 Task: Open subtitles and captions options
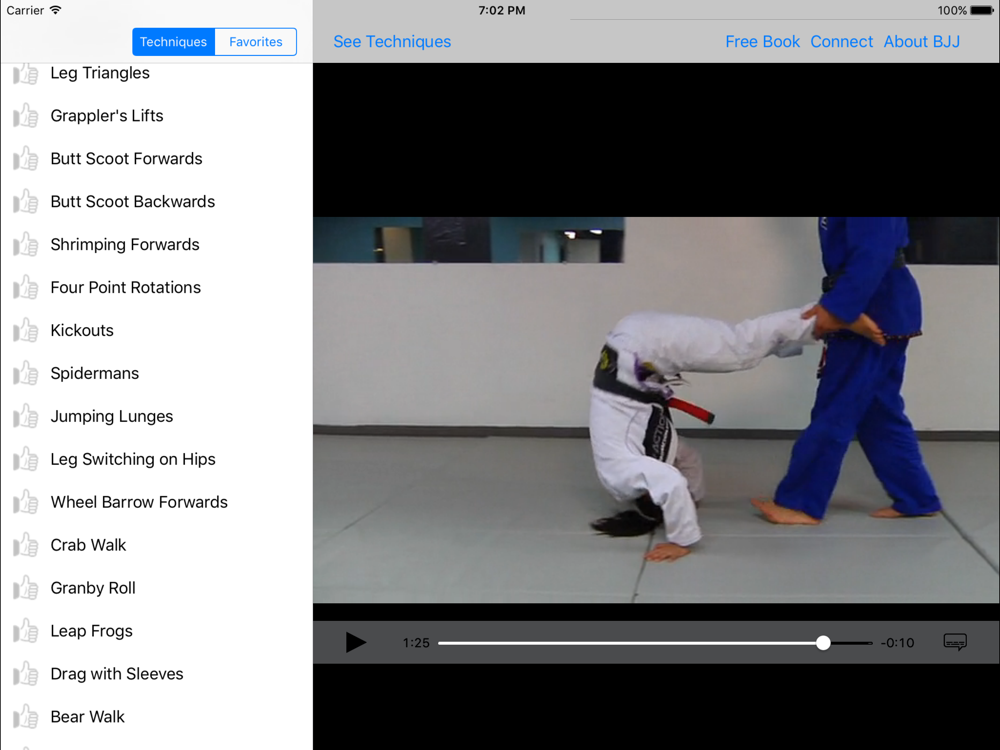tap(955, 642)
